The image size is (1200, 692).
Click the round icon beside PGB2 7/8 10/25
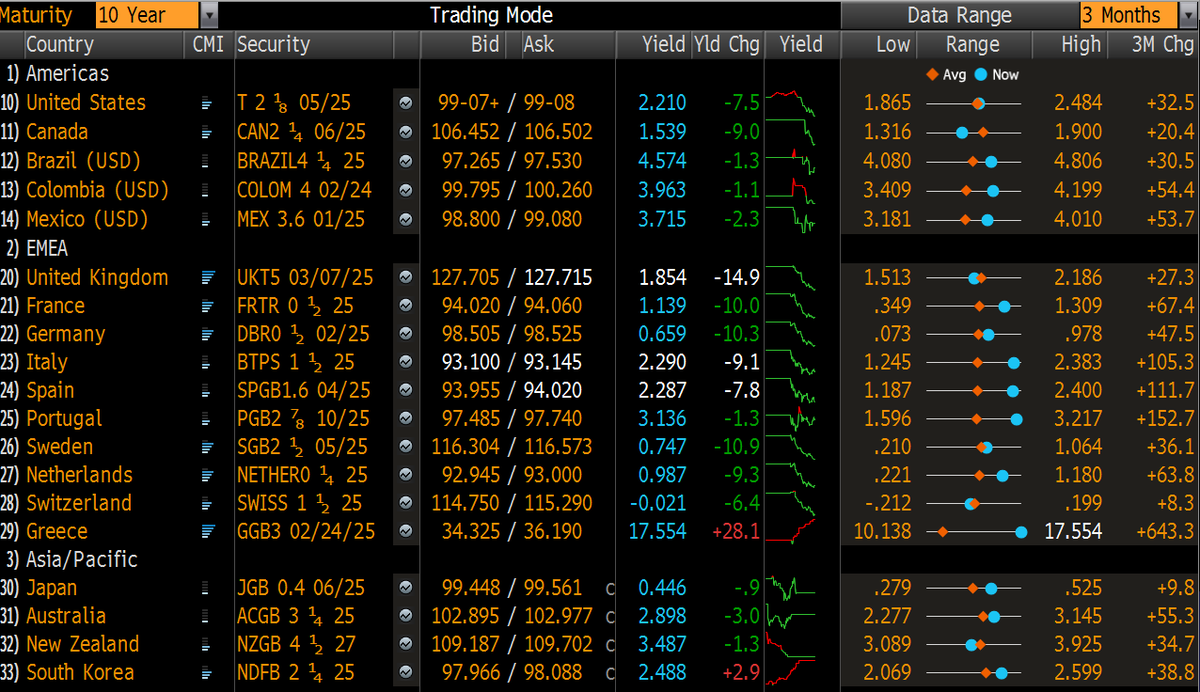(406, 418)
